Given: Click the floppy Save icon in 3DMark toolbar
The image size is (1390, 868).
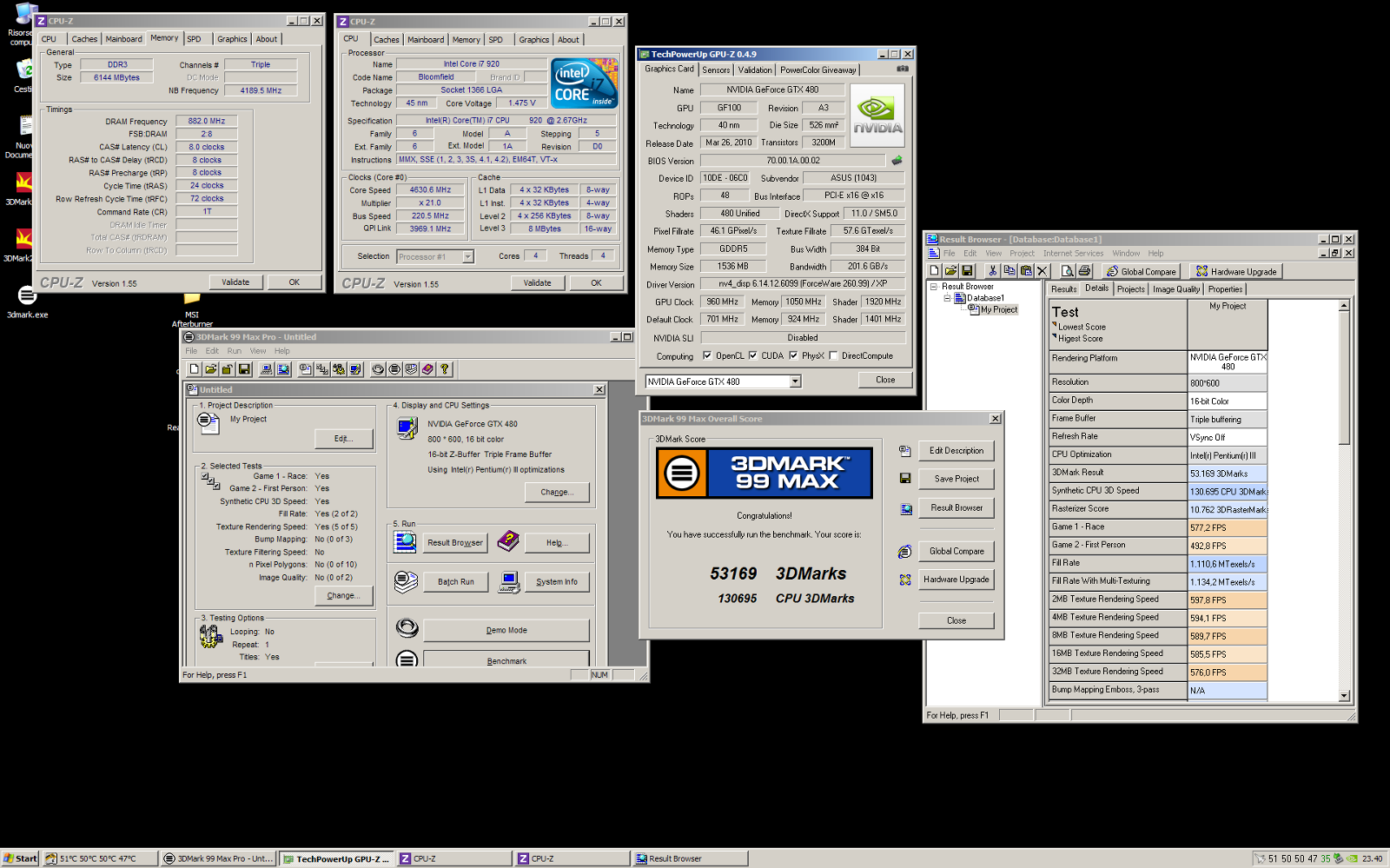Looking at the screenshot, I should click(x=244, y=369).
